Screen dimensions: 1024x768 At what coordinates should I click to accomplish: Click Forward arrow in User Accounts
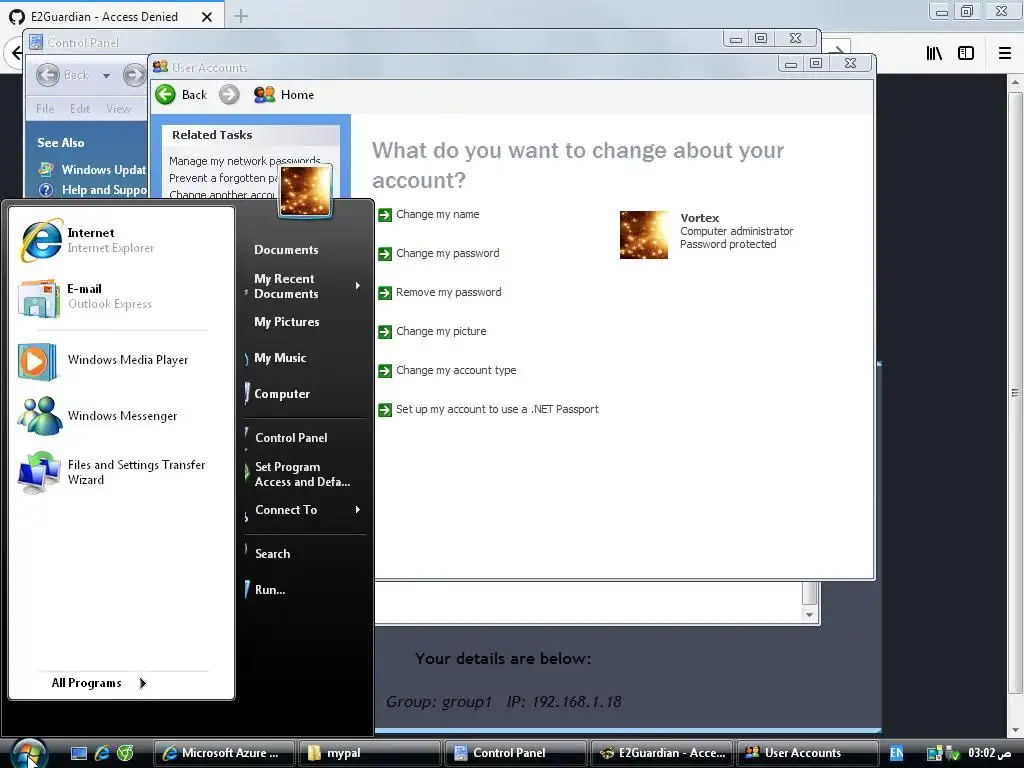[x=229, y=95]
